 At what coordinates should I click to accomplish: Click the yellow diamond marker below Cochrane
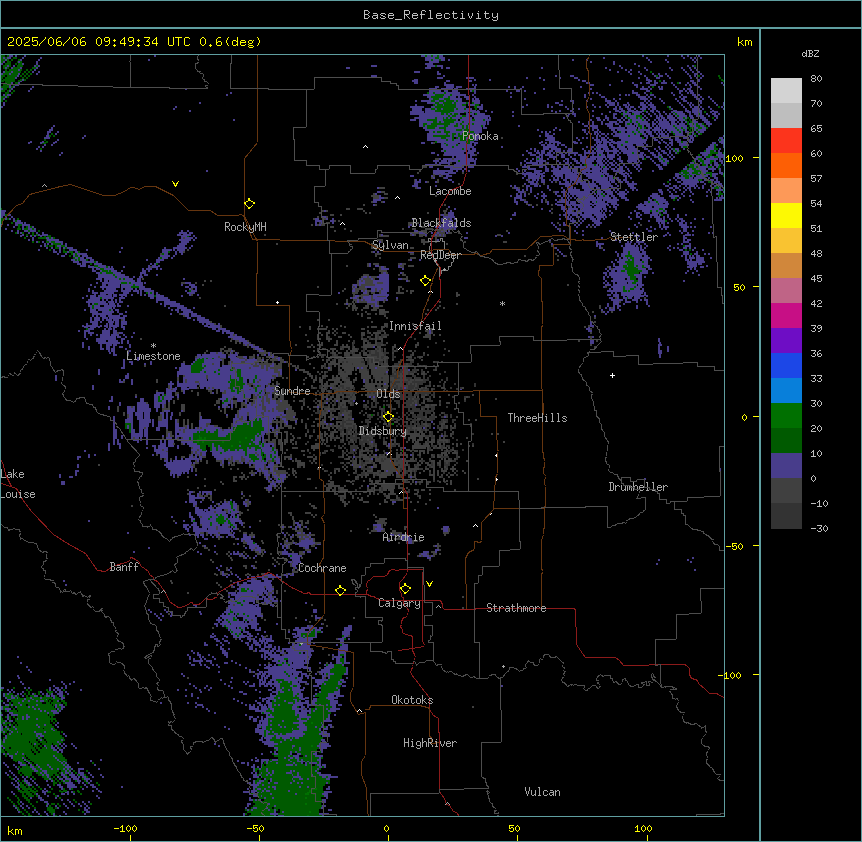pos(340,590)
